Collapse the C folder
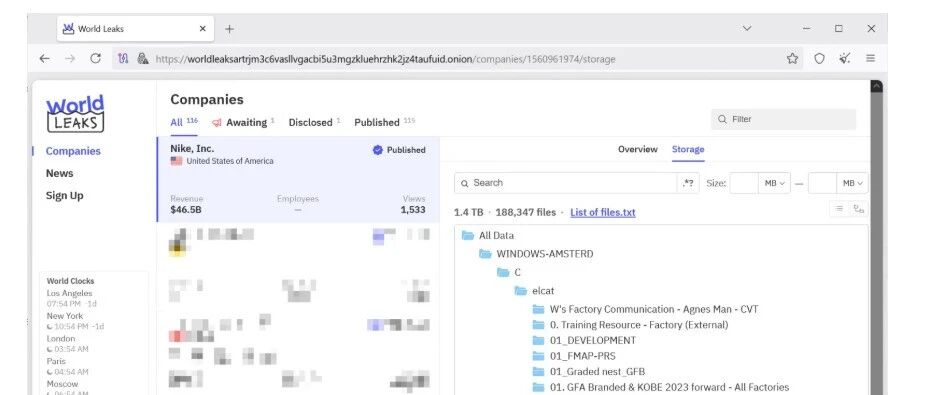 (503, 272)
